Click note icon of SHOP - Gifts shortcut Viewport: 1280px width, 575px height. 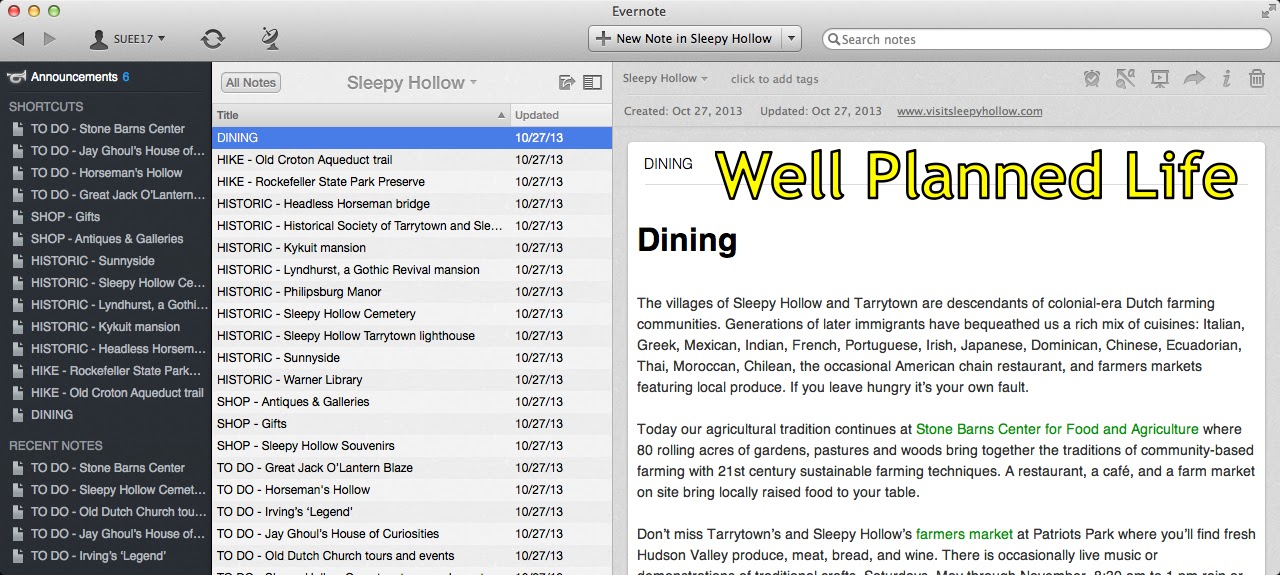17,217
